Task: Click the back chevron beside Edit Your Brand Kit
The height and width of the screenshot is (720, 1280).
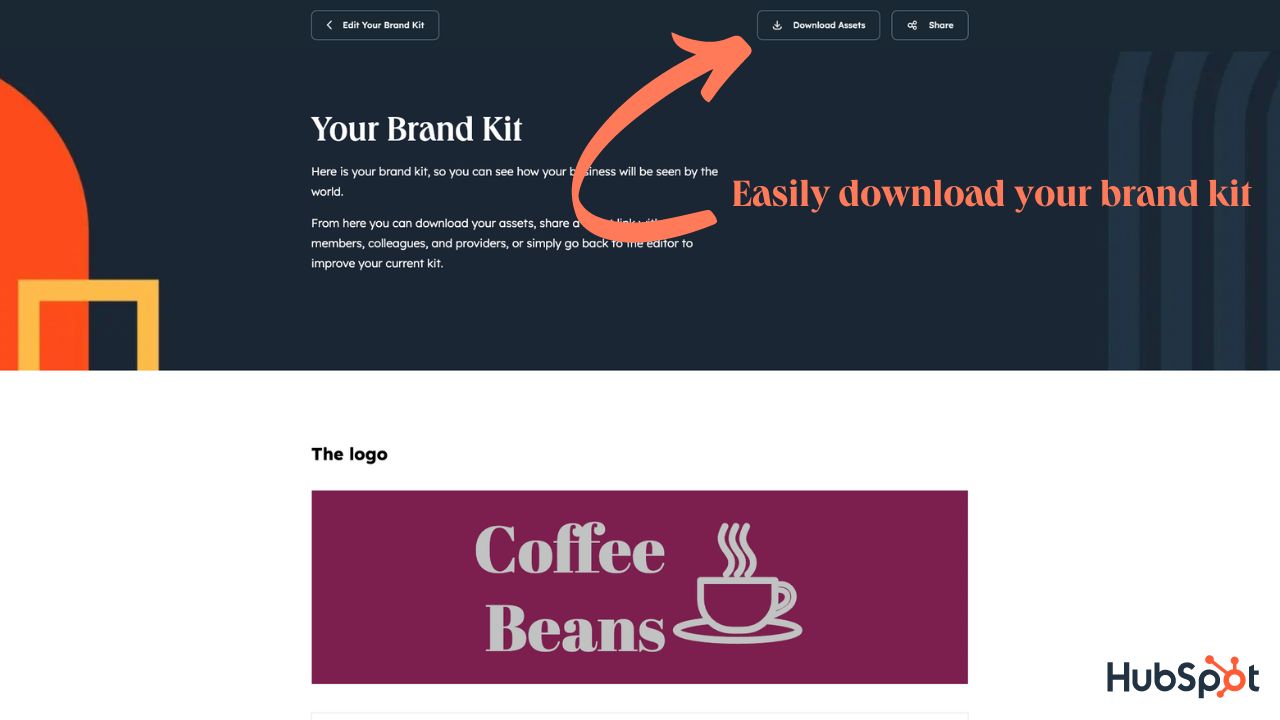Action: [x=330, y=25]
